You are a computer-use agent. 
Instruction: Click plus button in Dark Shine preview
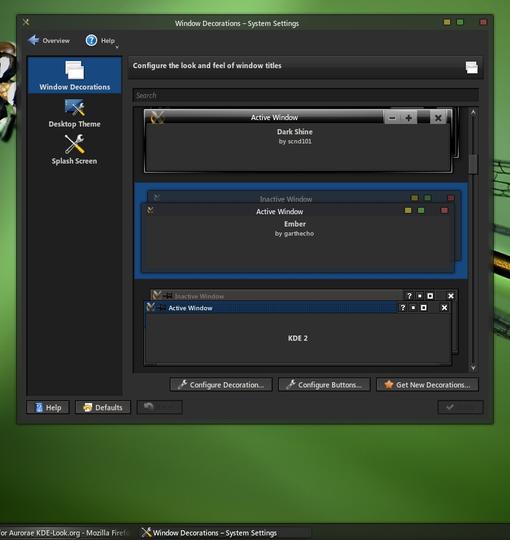408,118
